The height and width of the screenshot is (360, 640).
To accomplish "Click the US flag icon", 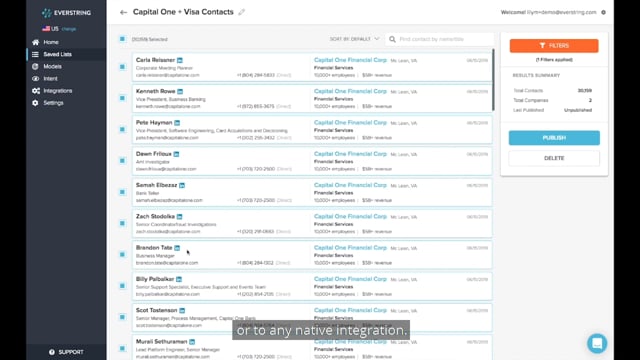I will click(x=46, y=29).
